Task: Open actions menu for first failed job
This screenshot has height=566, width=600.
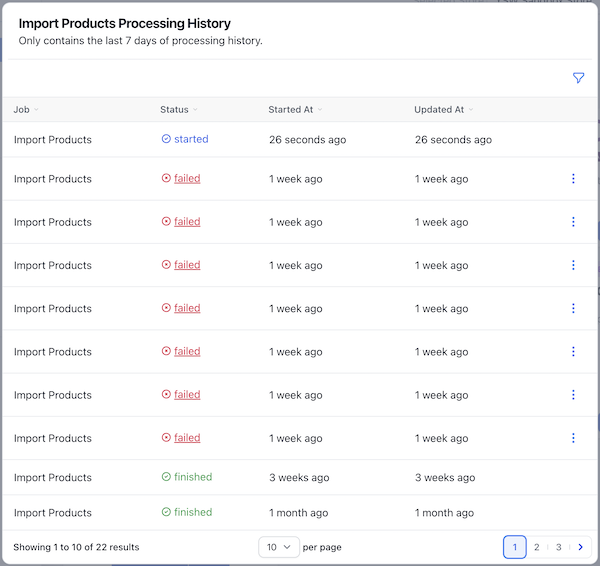Action: 573,178
